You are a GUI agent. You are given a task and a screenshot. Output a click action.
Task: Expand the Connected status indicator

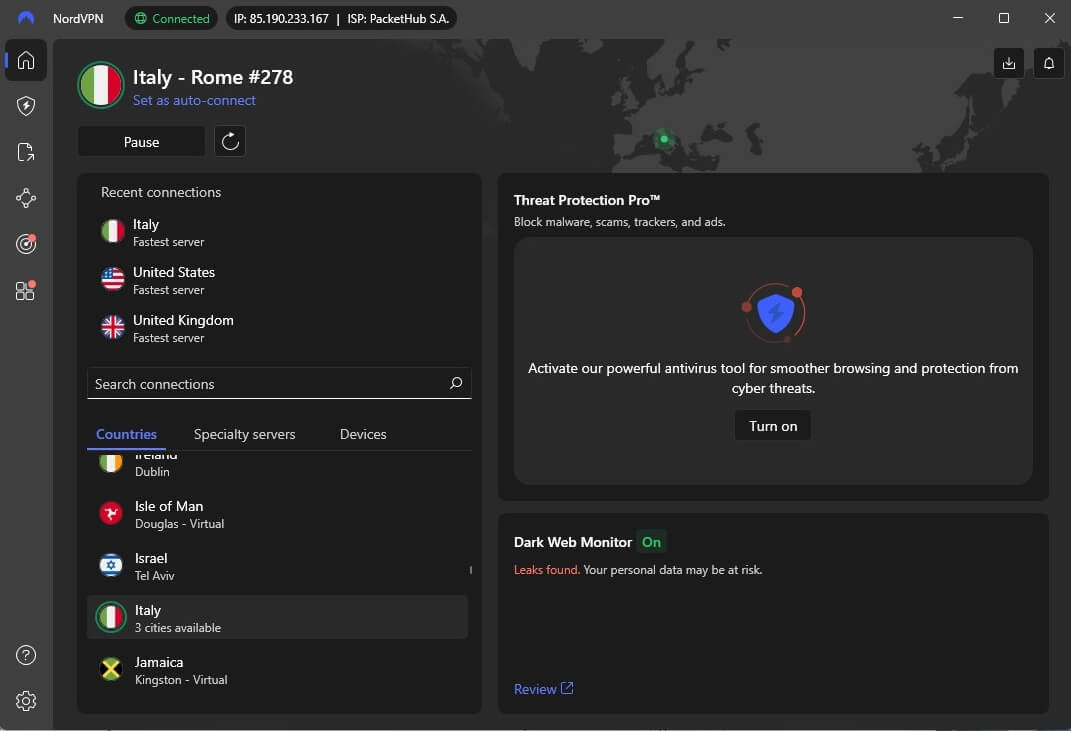tap(171, 18)
